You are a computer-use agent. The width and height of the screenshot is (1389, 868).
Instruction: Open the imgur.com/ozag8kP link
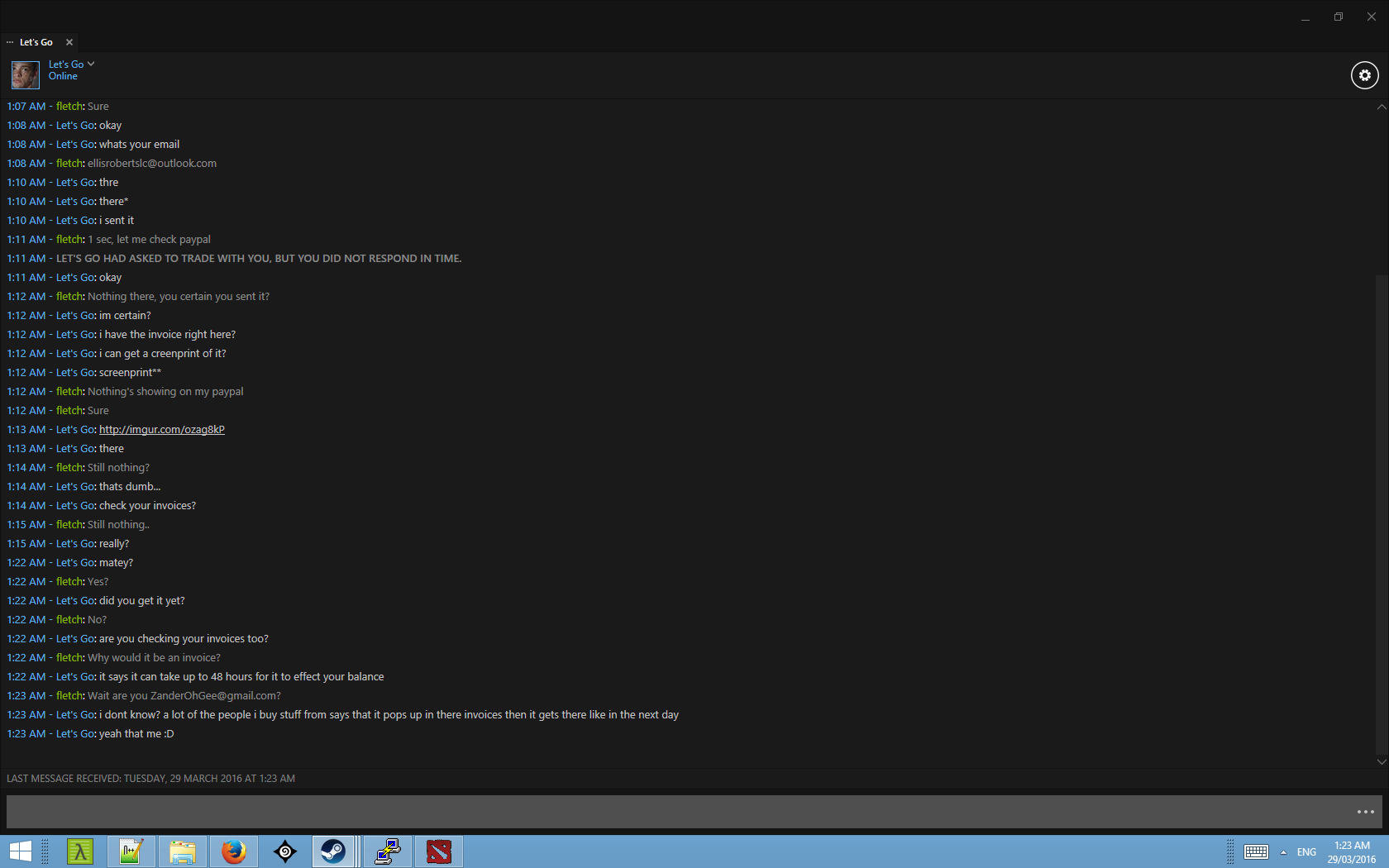tap(161, 429)
